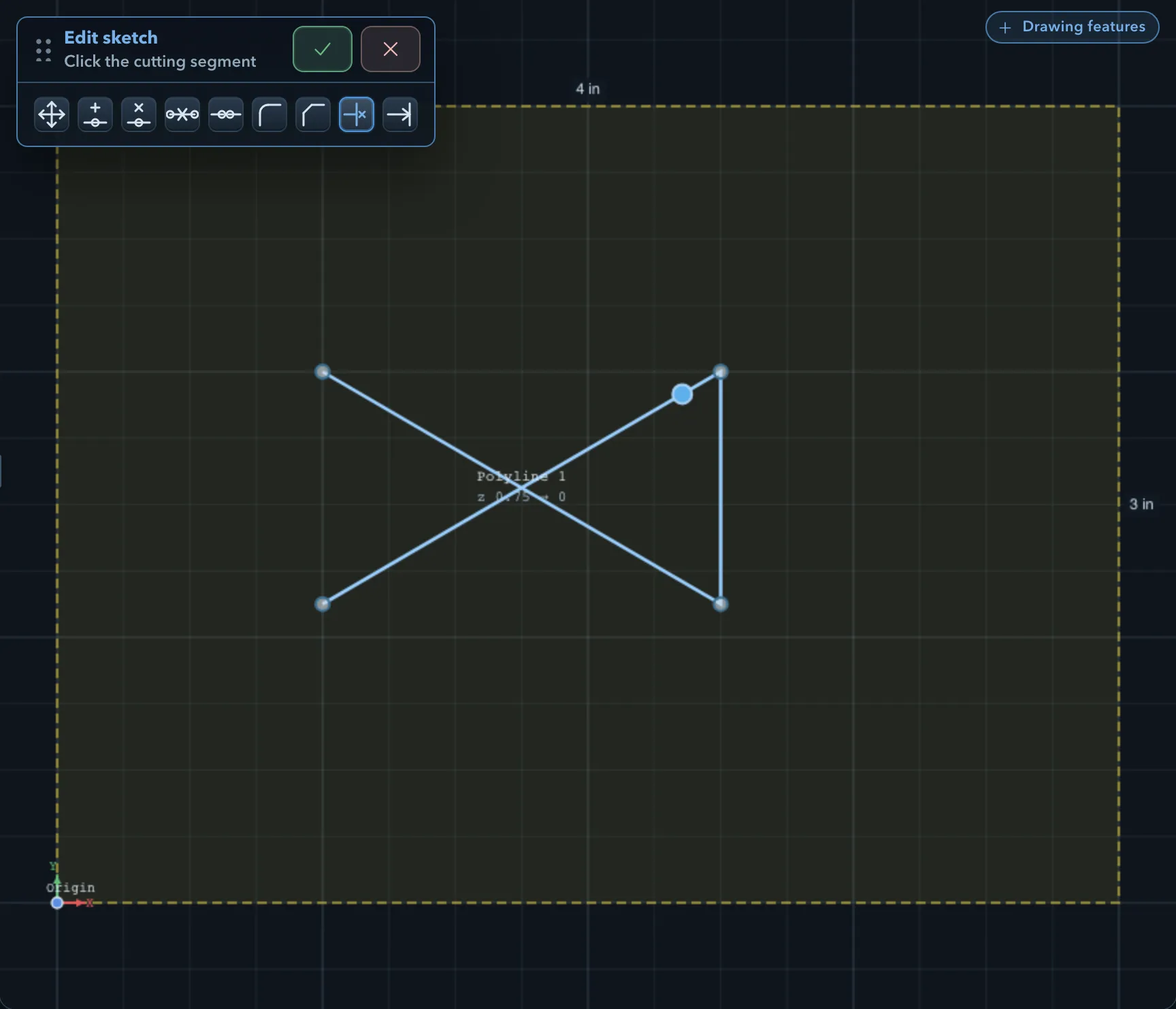Choose the rounded Fillet corner tool
This screenshot has width=1176, height=1009.
[269, 114]
